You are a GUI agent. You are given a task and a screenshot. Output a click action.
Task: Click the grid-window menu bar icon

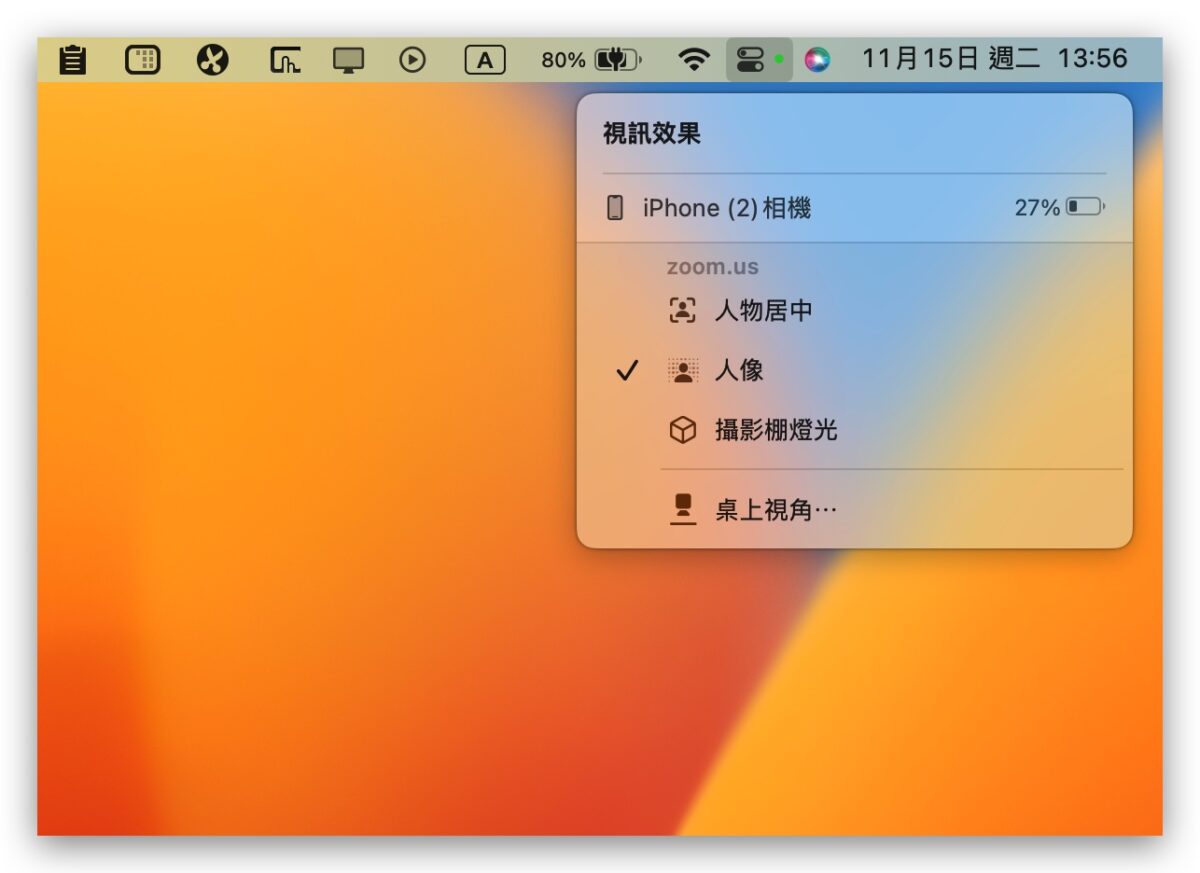coord(142,61)
